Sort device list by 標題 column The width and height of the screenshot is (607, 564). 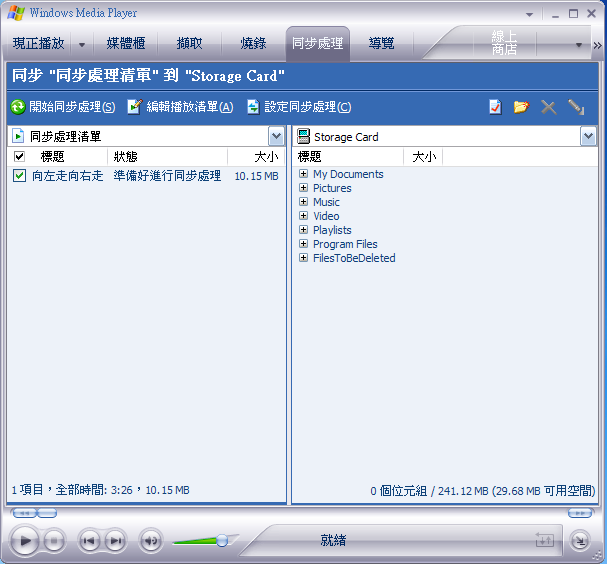[348, 156]
